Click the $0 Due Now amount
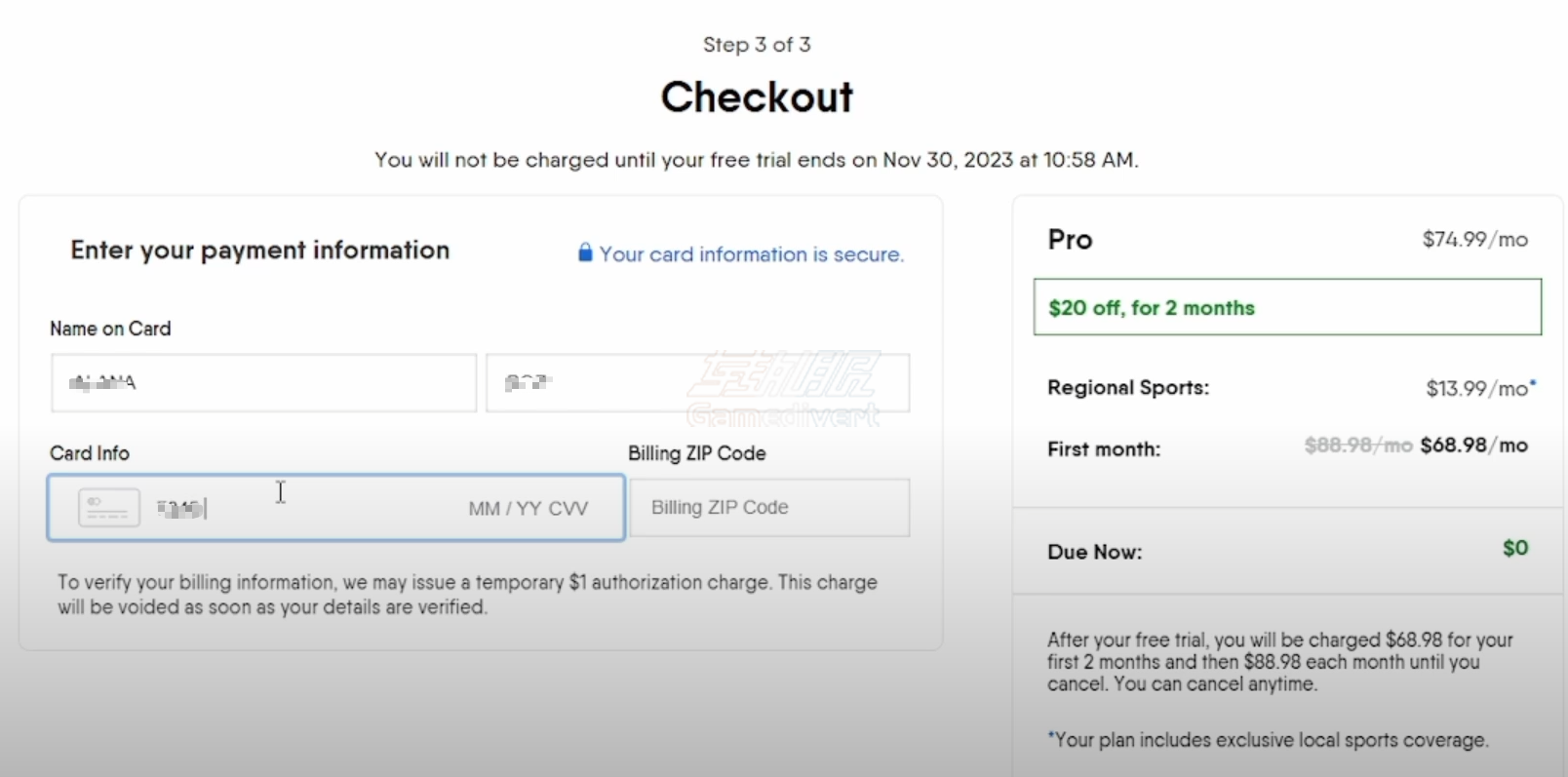 click(1515, 548)
